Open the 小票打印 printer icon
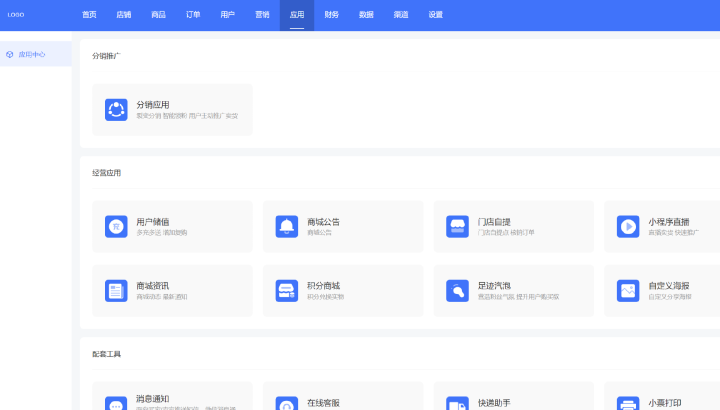This screenshot has height=410, width=720. click(628, 403)
